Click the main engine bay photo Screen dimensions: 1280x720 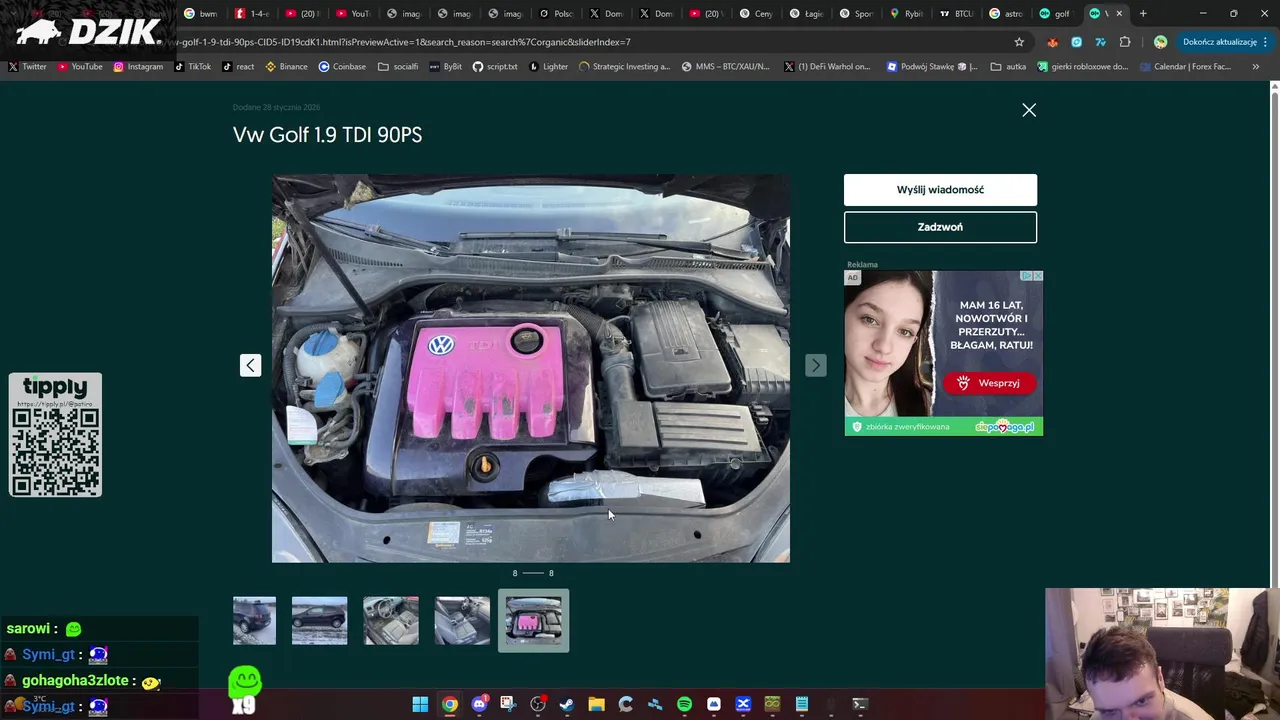coord(531,368)
